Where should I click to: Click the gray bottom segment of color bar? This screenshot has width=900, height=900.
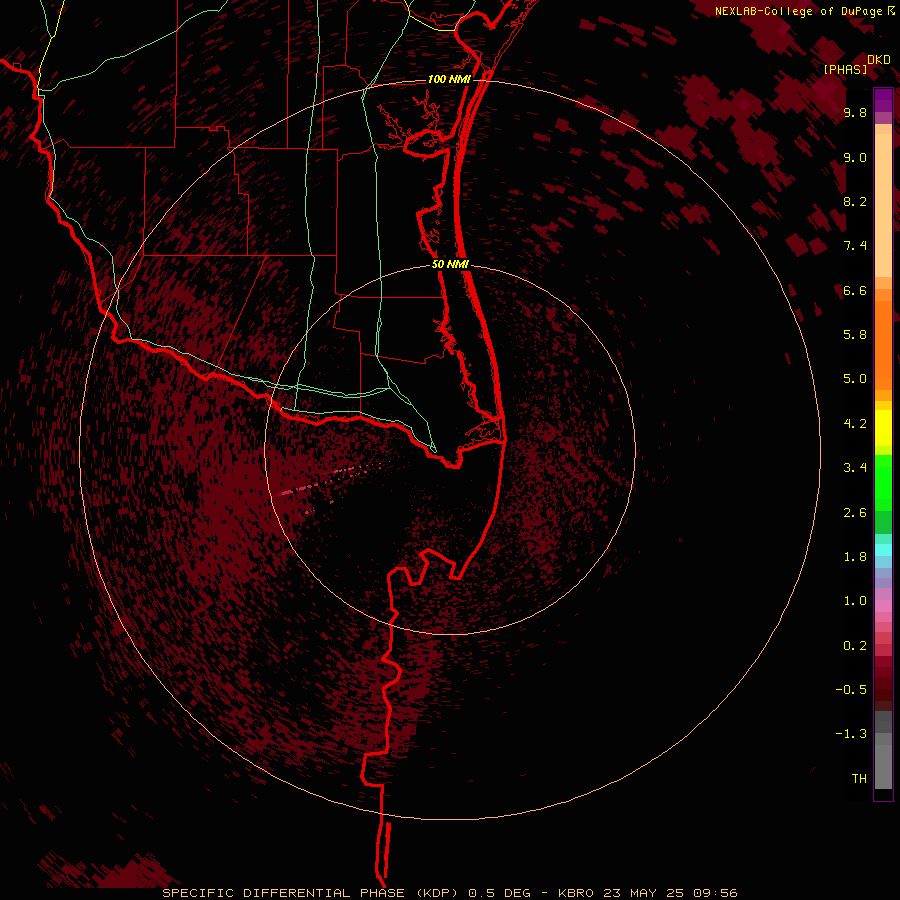tap(883, 752)
